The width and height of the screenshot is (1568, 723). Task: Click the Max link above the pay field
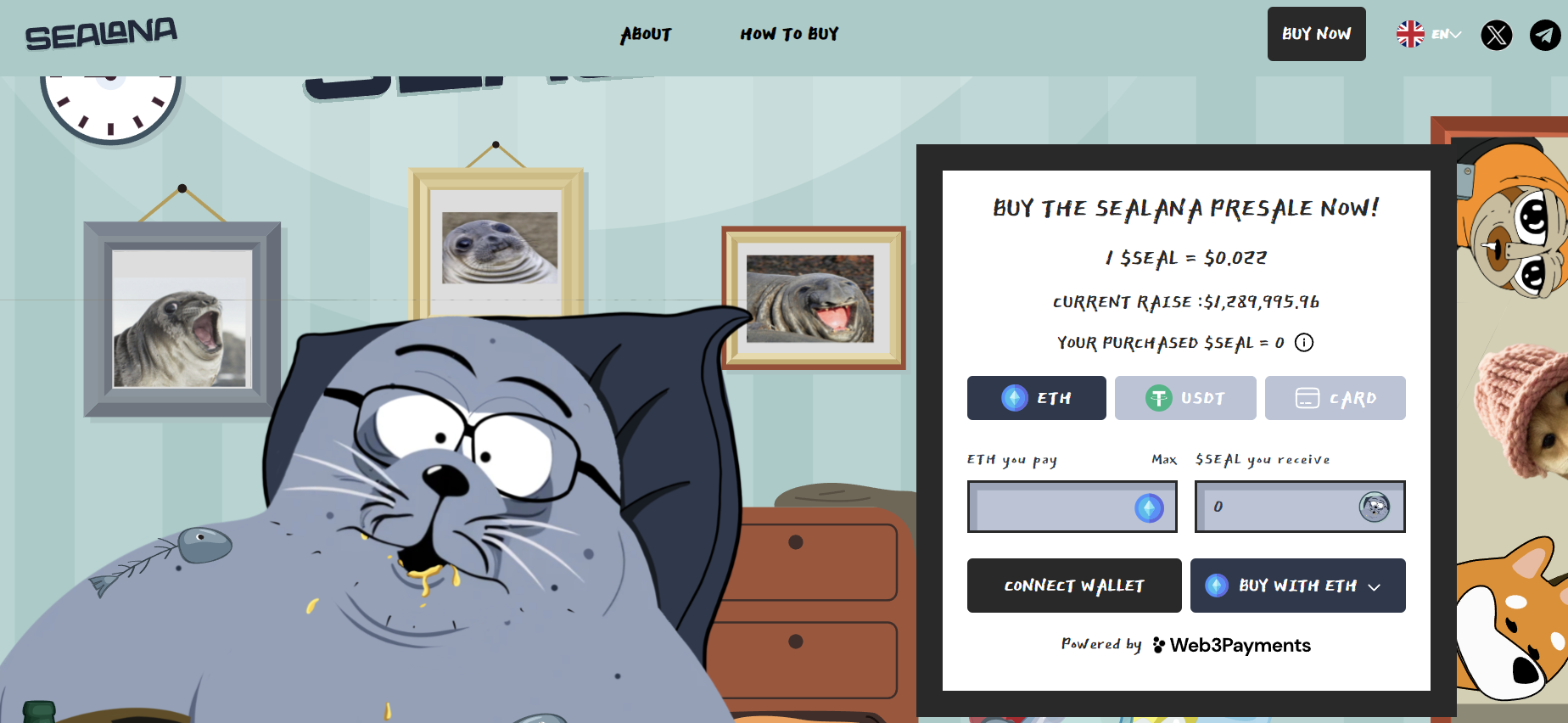click(1164, 459)
